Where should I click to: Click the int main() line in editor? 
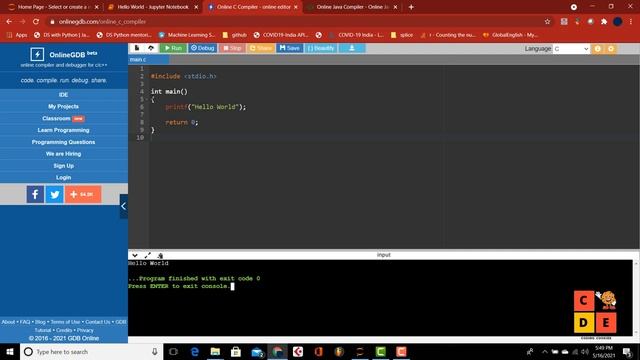point(169,91)
